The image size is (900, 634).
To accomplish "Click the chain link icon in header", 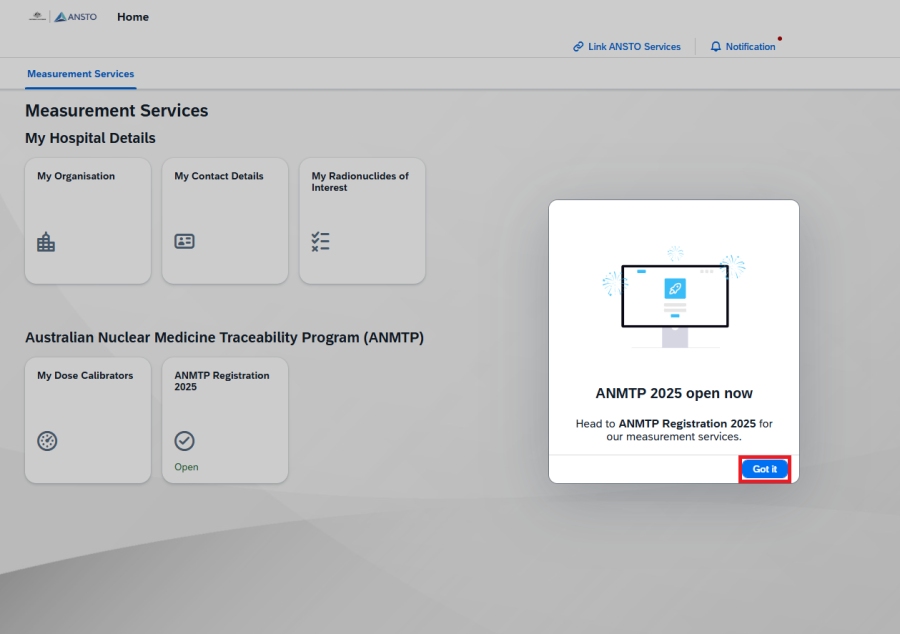I will [578, 47].
